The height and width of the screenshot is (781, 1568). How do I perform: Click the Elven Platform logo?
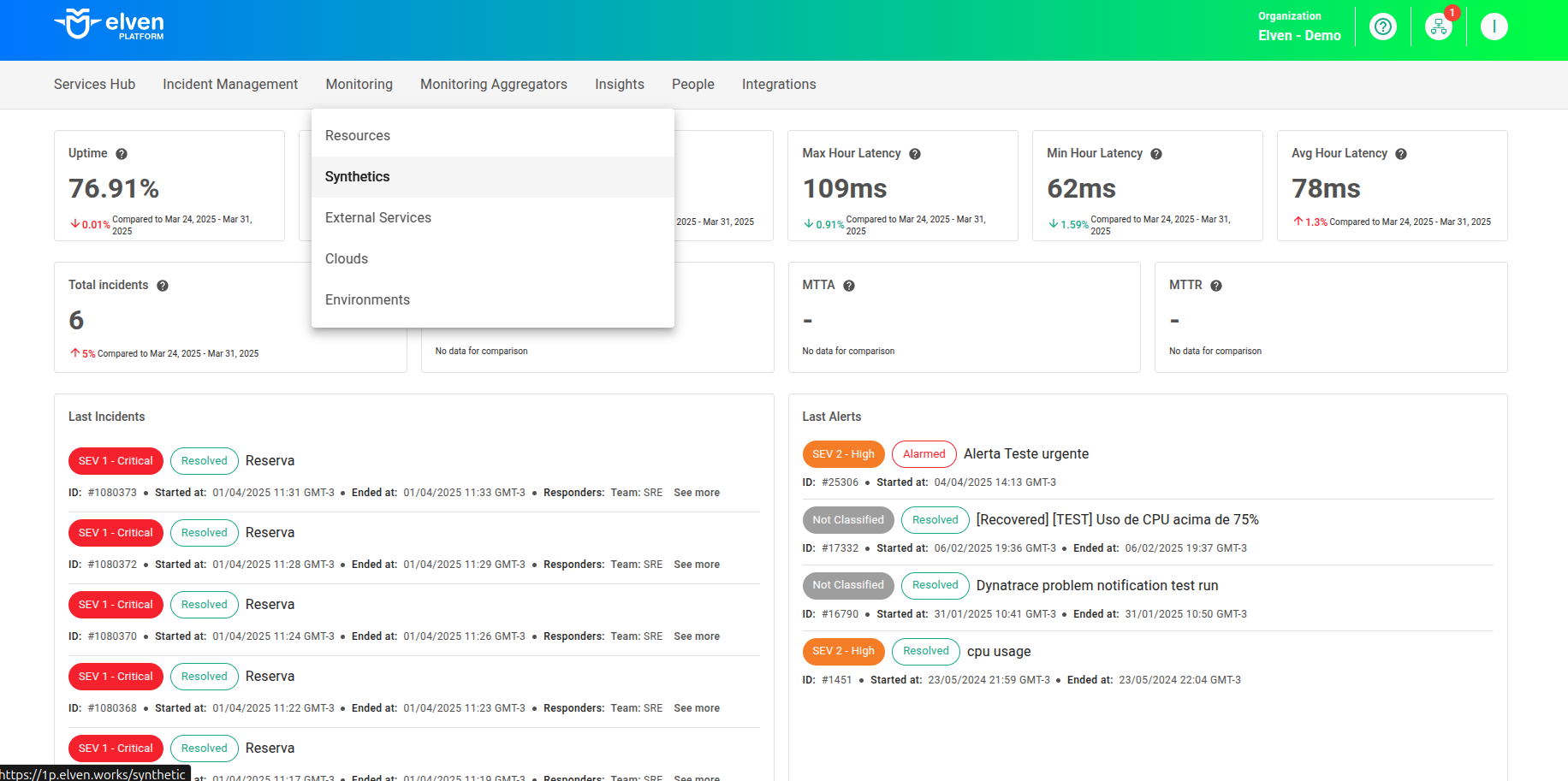pos(109,25)
